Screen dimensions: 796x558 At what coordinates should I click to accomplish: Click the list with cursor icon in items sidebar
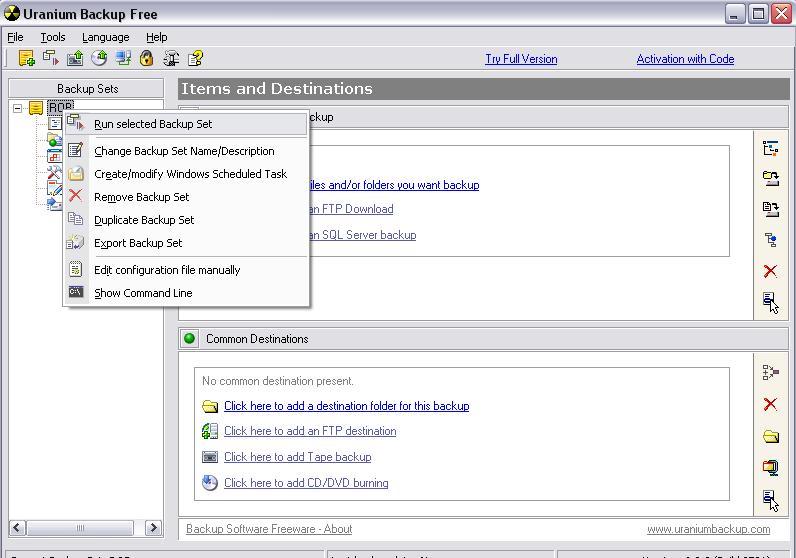point(771,303)
